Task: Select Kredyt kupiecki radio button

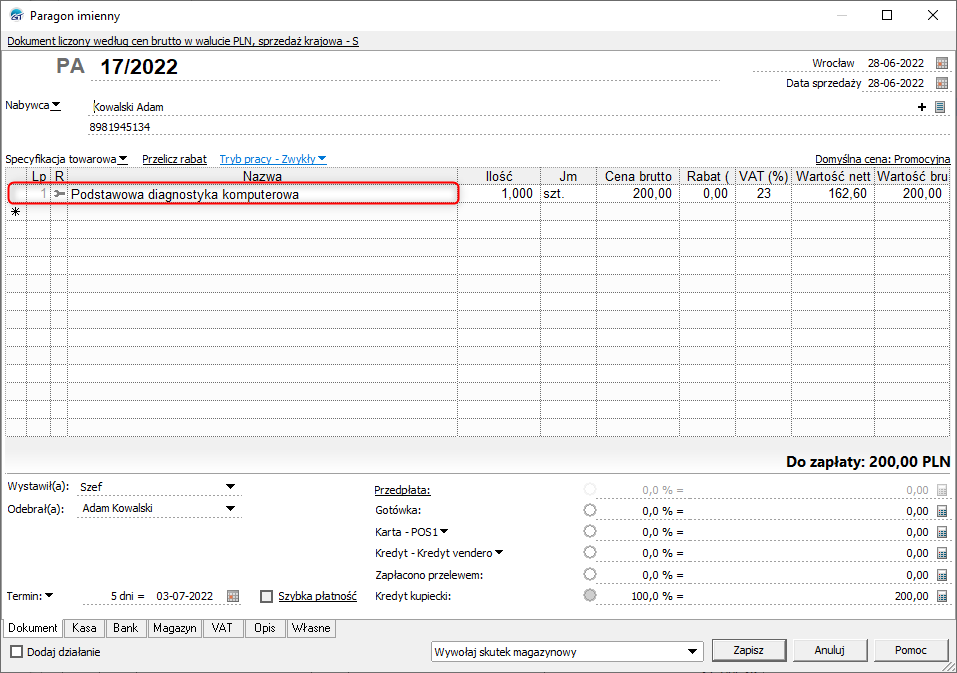Action: click(590, 595)
